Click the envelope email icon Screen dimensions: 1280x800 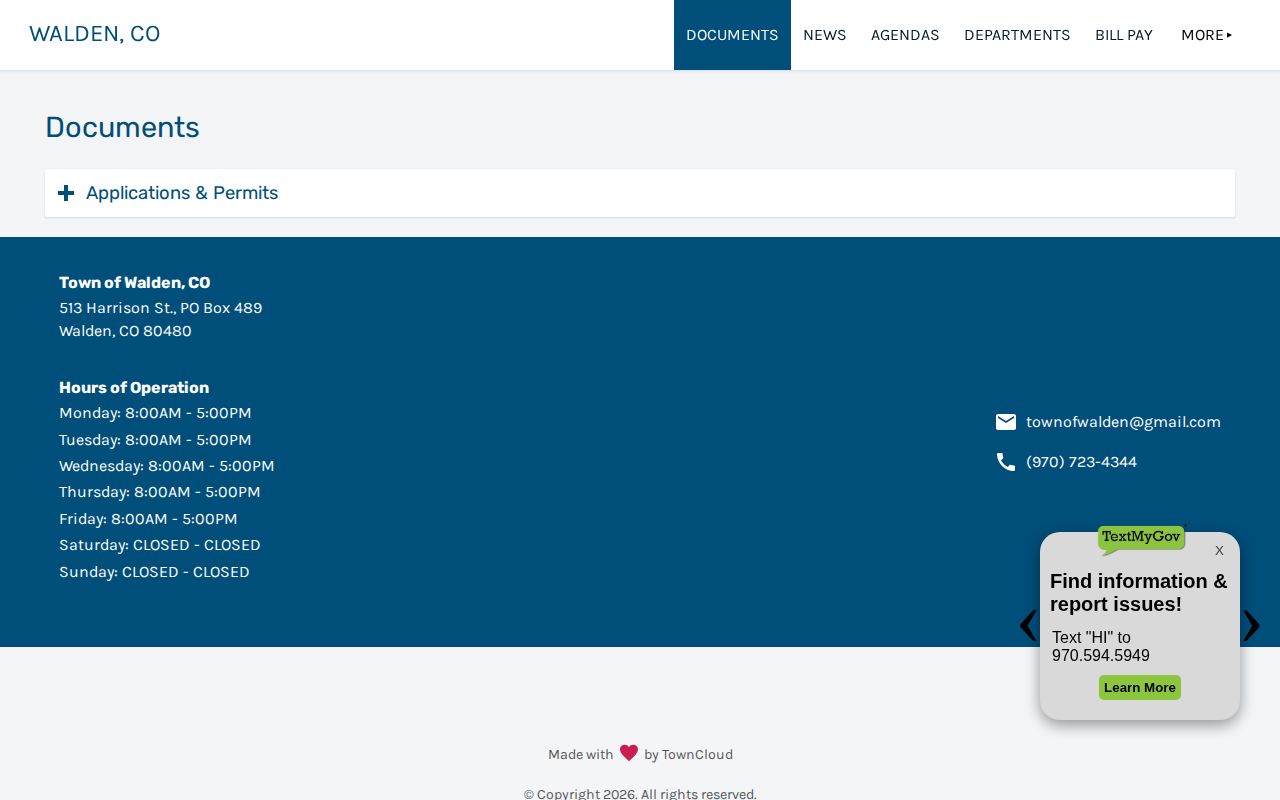(x=1006, y=422)
